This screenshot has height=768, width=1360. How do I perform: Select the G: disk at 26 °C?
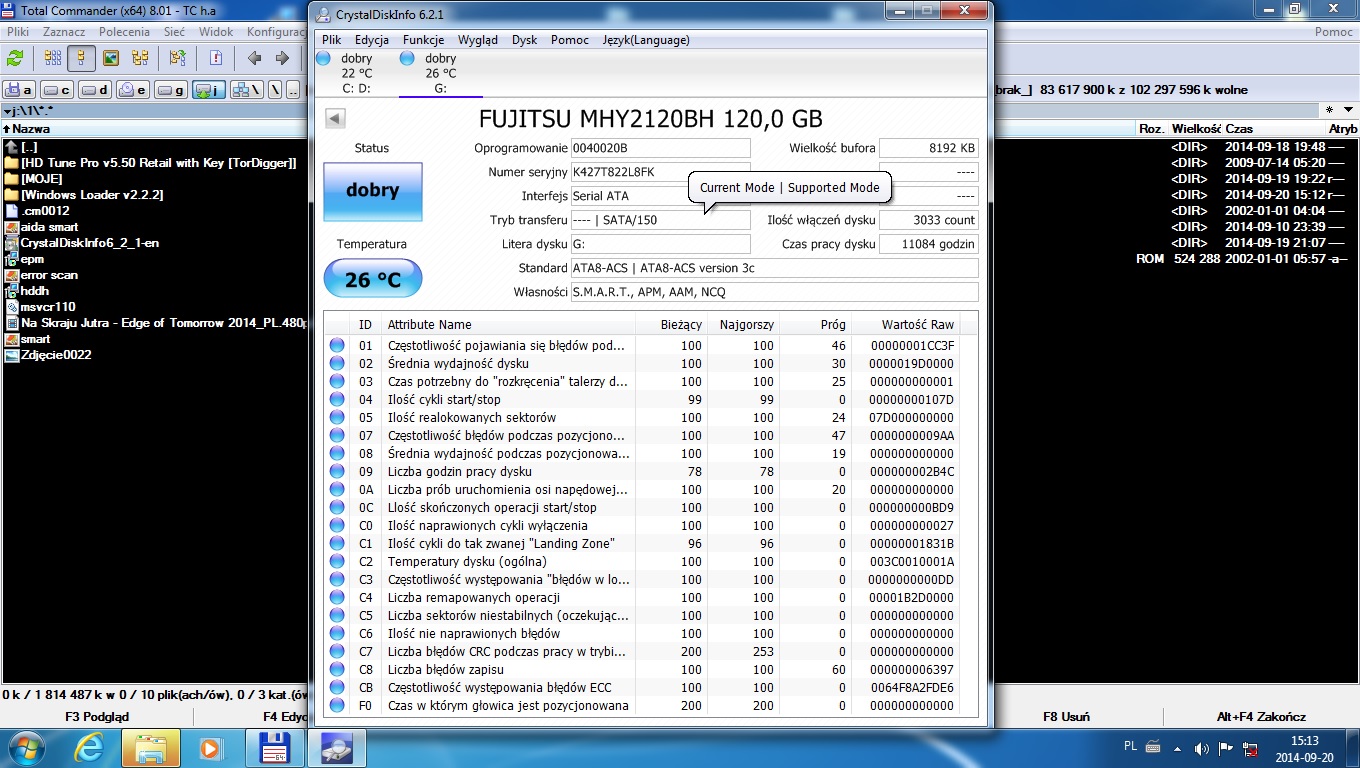(x=440, y=73)
